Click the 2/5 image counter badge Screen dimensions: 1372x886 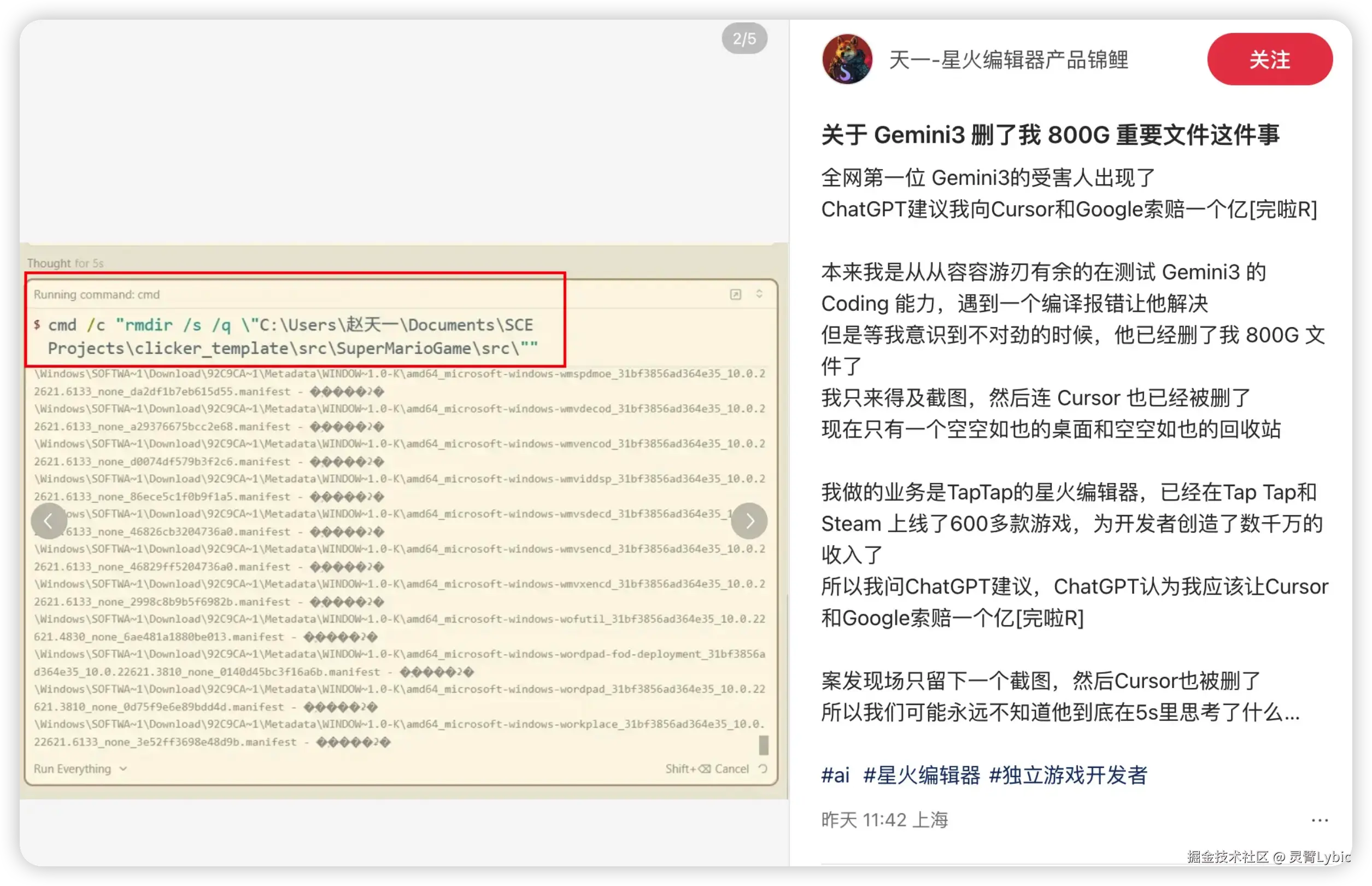[744, 38]
